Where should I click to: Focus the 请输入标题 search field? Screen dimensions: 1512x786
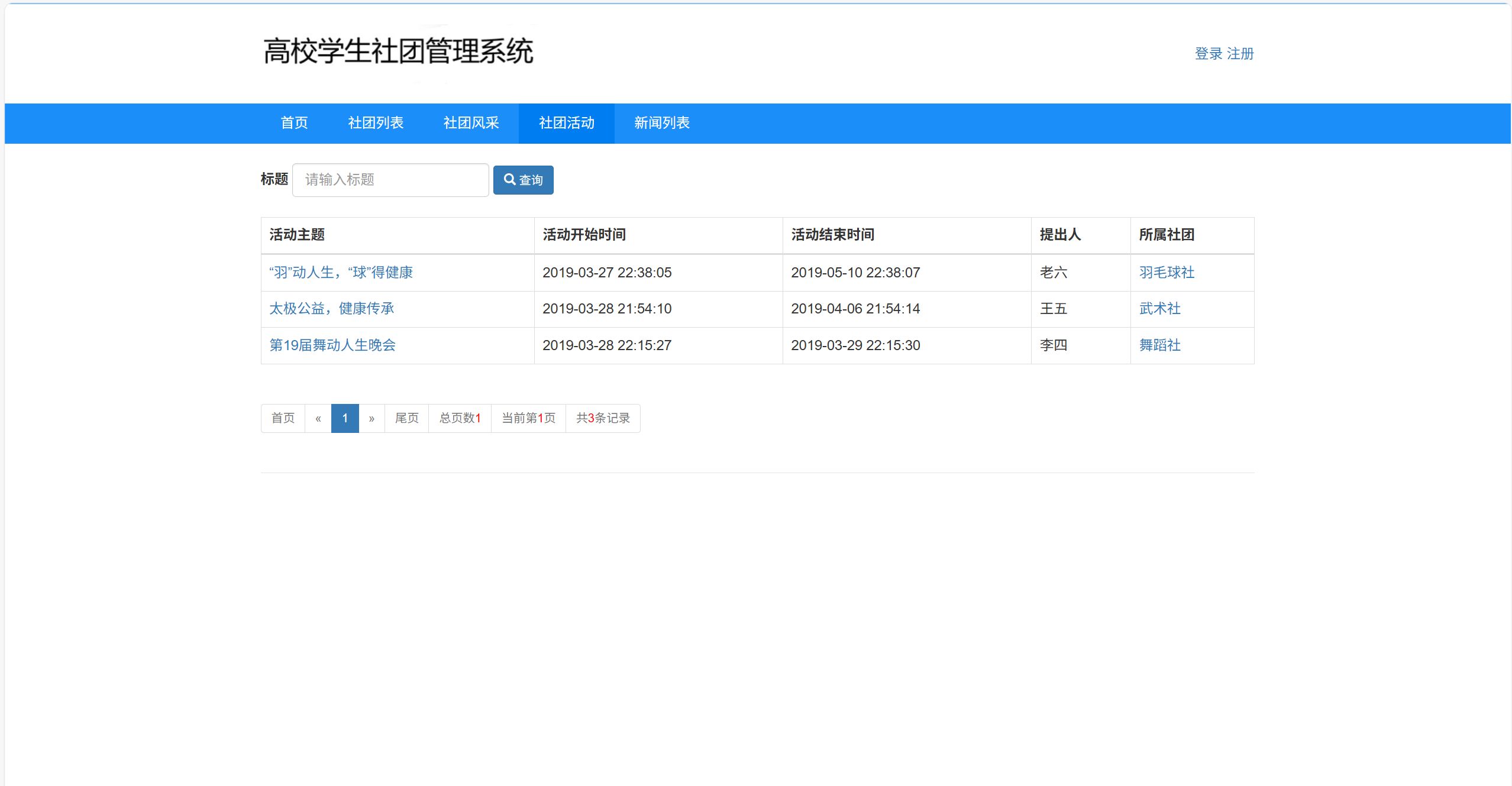tap(390, 180)
